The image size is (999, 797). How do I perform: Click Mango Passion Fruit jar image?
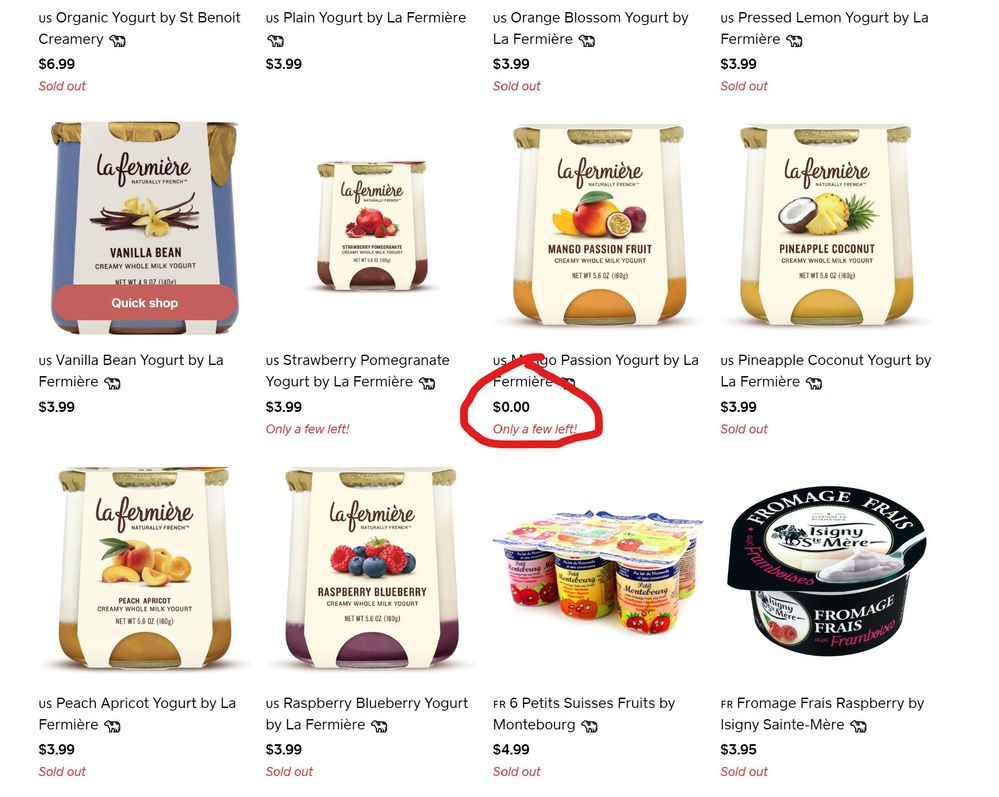point(599,226)
